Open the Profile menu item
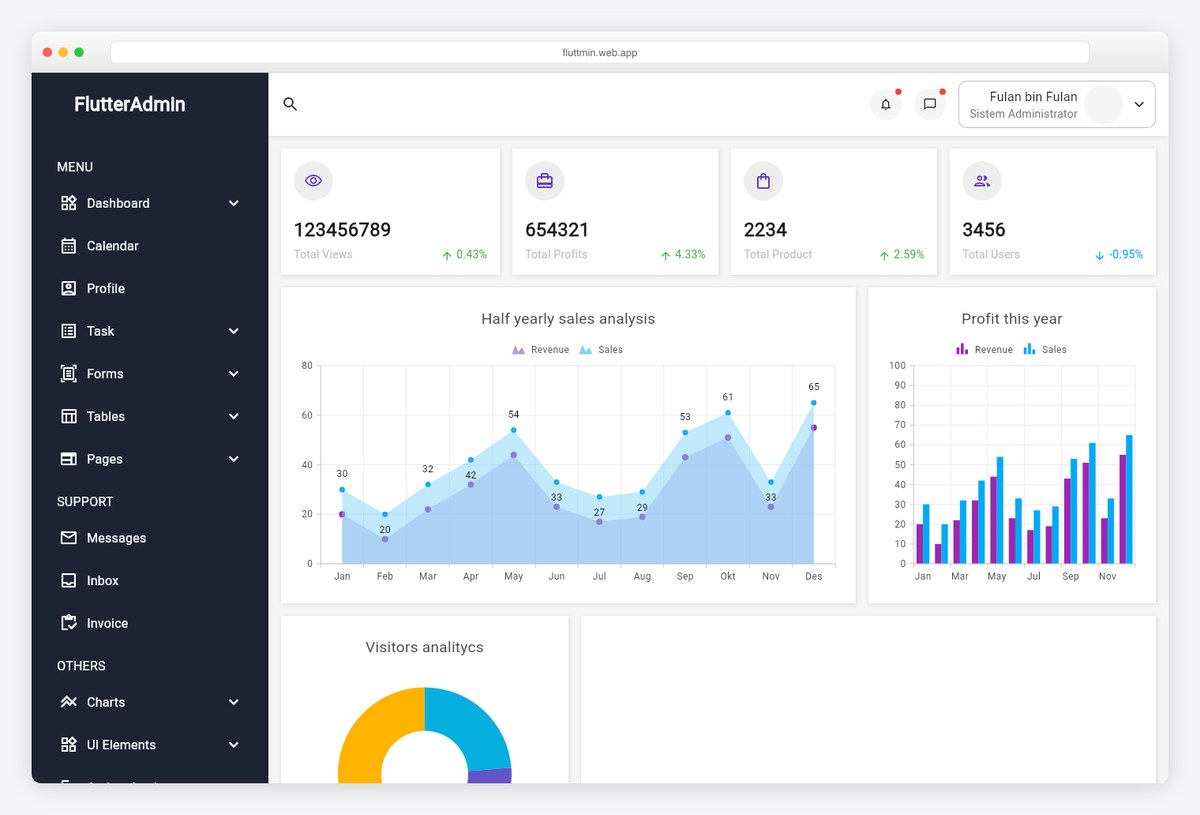Image resolution: width=1200 pixels, height=815 pixels. click(150, 288)
